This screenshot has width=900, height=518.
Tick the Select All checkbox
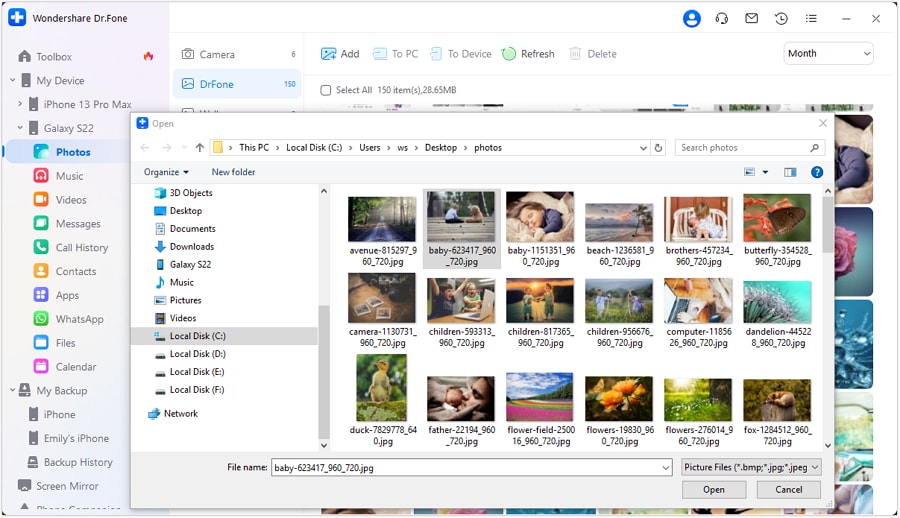pos(325,90)
